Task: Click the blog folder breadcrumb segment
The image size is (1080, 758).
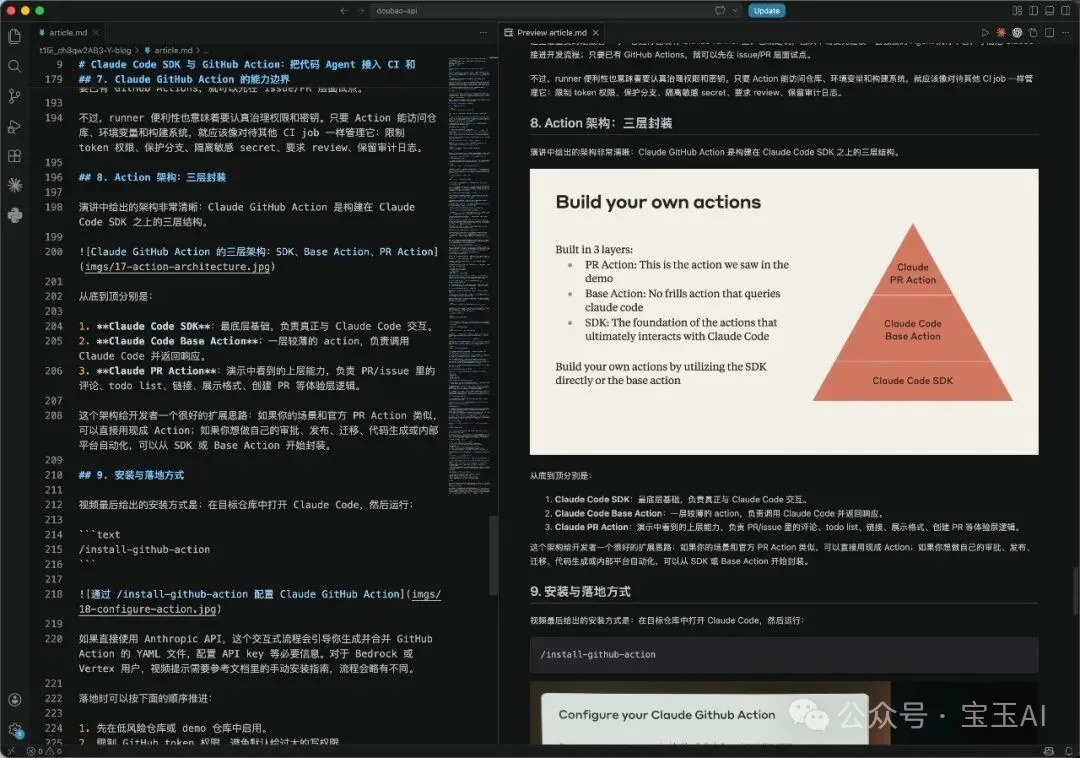Action: (x=85, y=50)
